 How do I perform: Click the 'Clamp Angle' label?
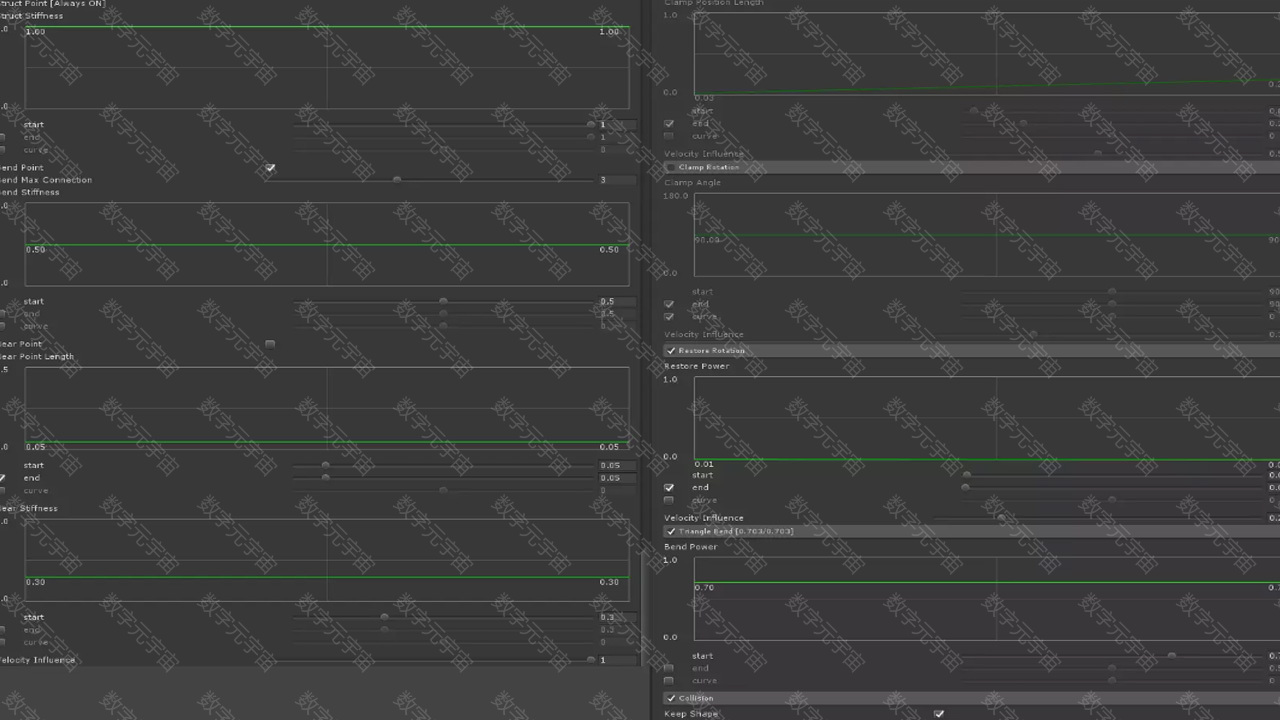coord(692,183)
